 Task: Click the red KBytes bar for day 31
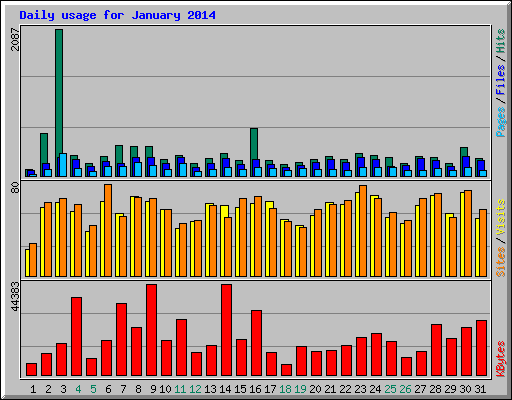[x=481, y=348]
